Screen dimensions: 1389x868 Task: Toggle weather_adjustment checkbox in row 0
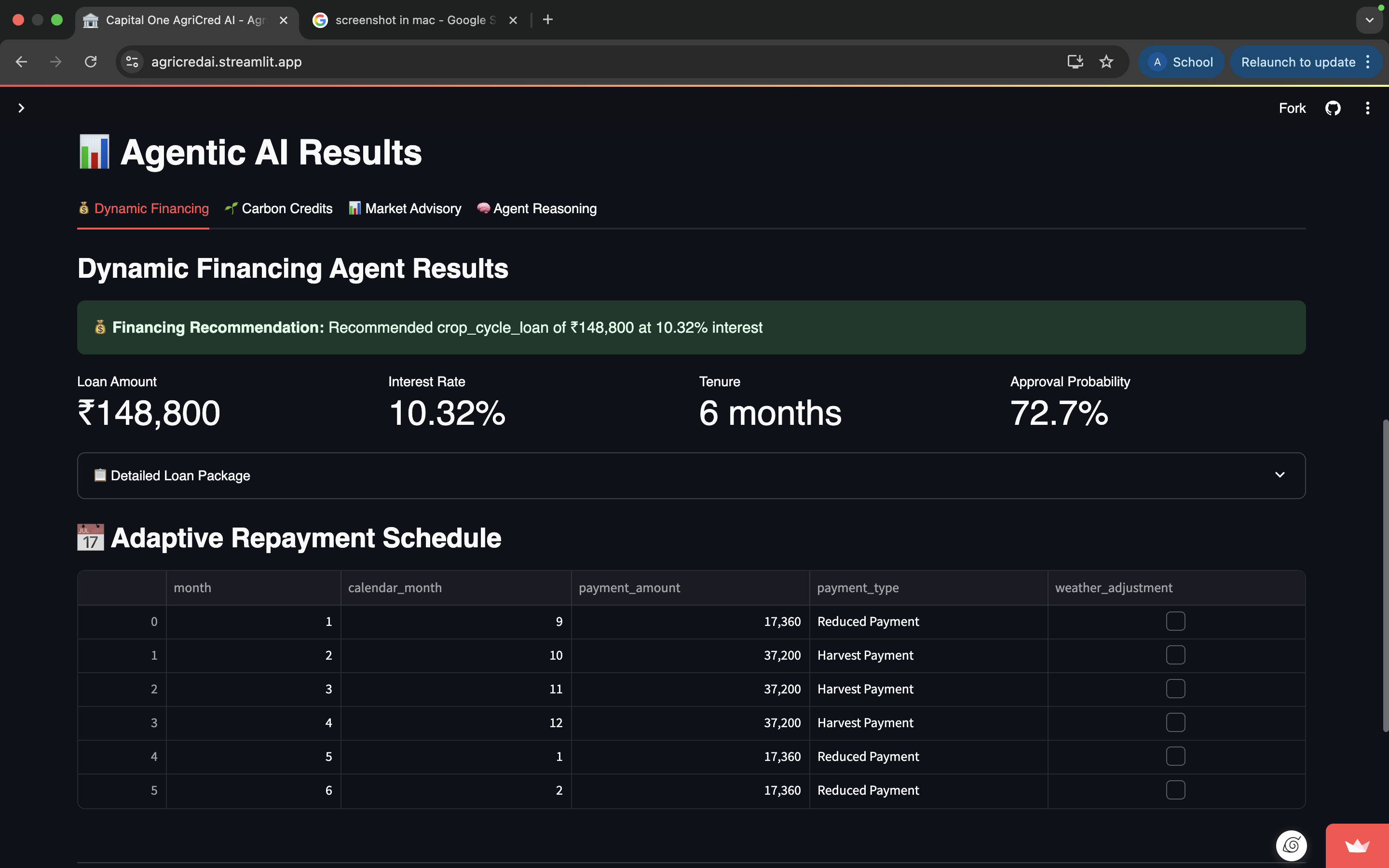point(1175,621)
